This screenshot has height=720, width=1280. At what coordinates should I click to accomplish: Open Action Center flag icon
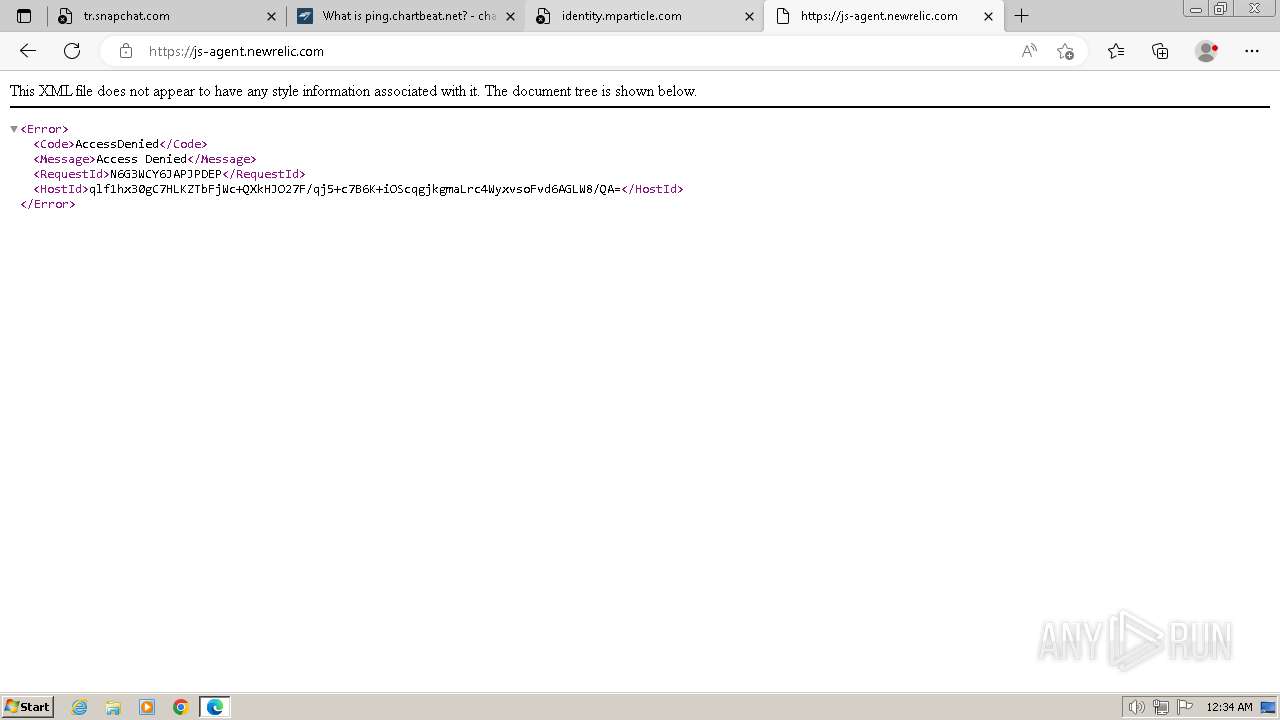[x=1185, y=707]
